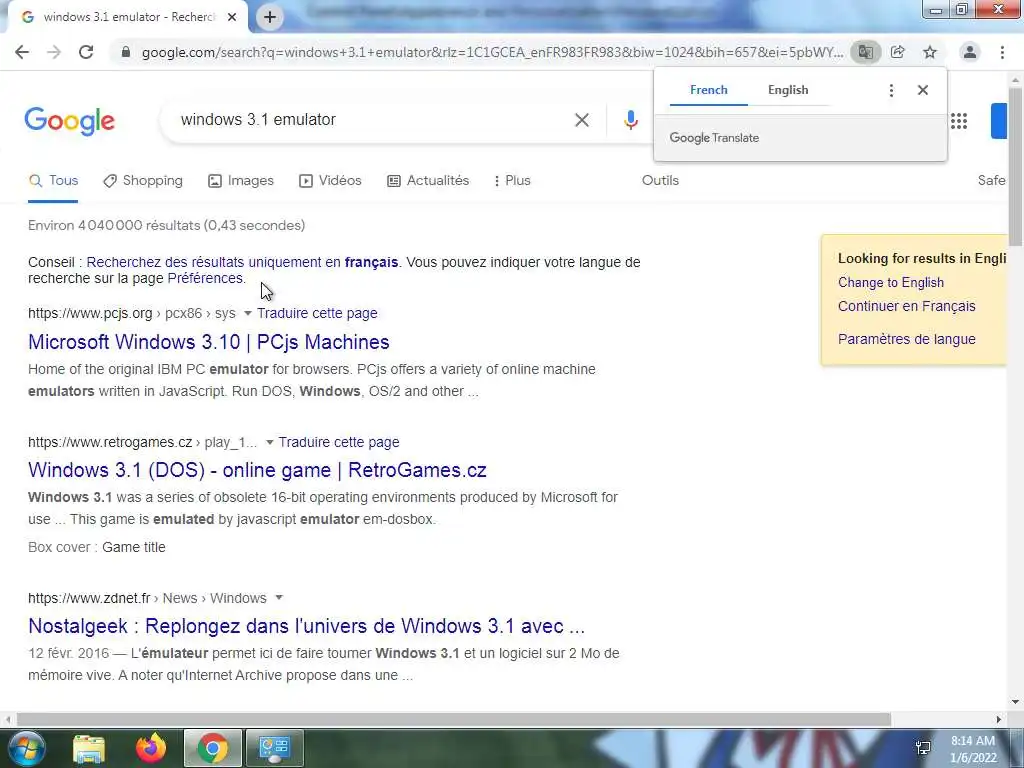The image size is (1024, 768).
Task: Open the Google apps grid
Action: (x=959, y=121)
